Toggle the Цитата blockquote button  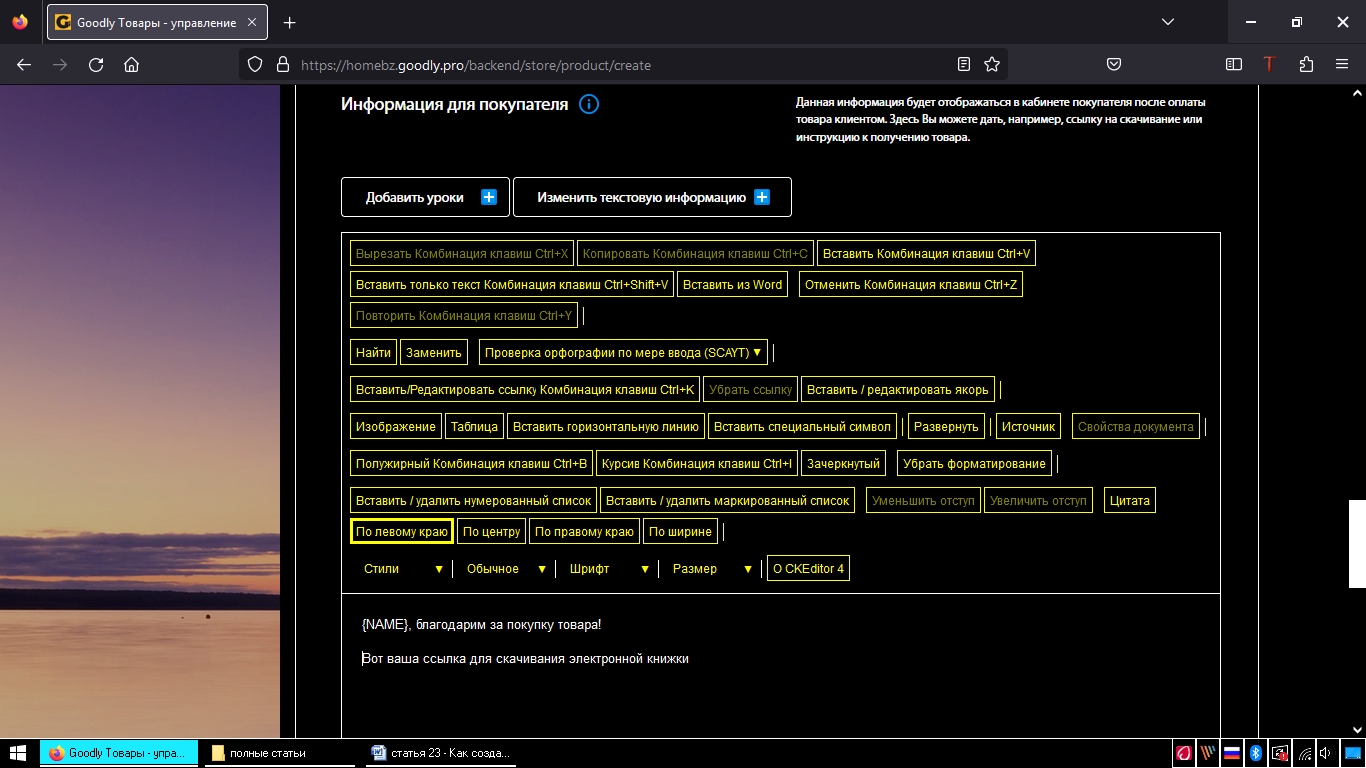pyautogui.click(x=1130, y=501)
